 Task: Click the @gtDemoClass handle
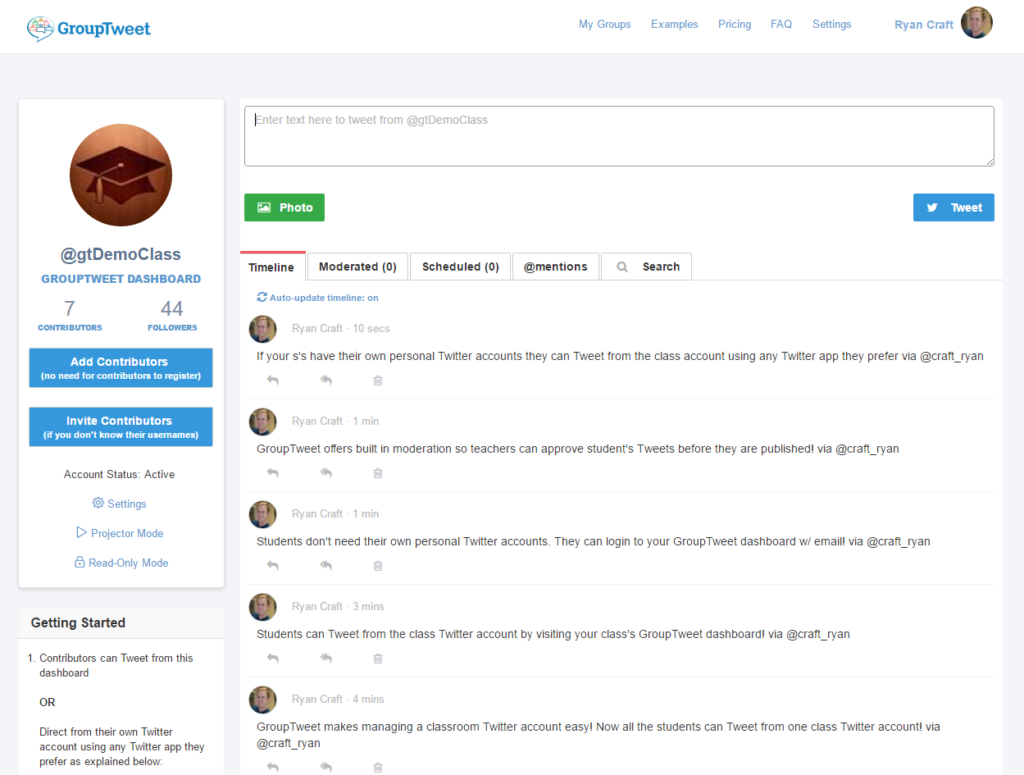pos(121,254)
